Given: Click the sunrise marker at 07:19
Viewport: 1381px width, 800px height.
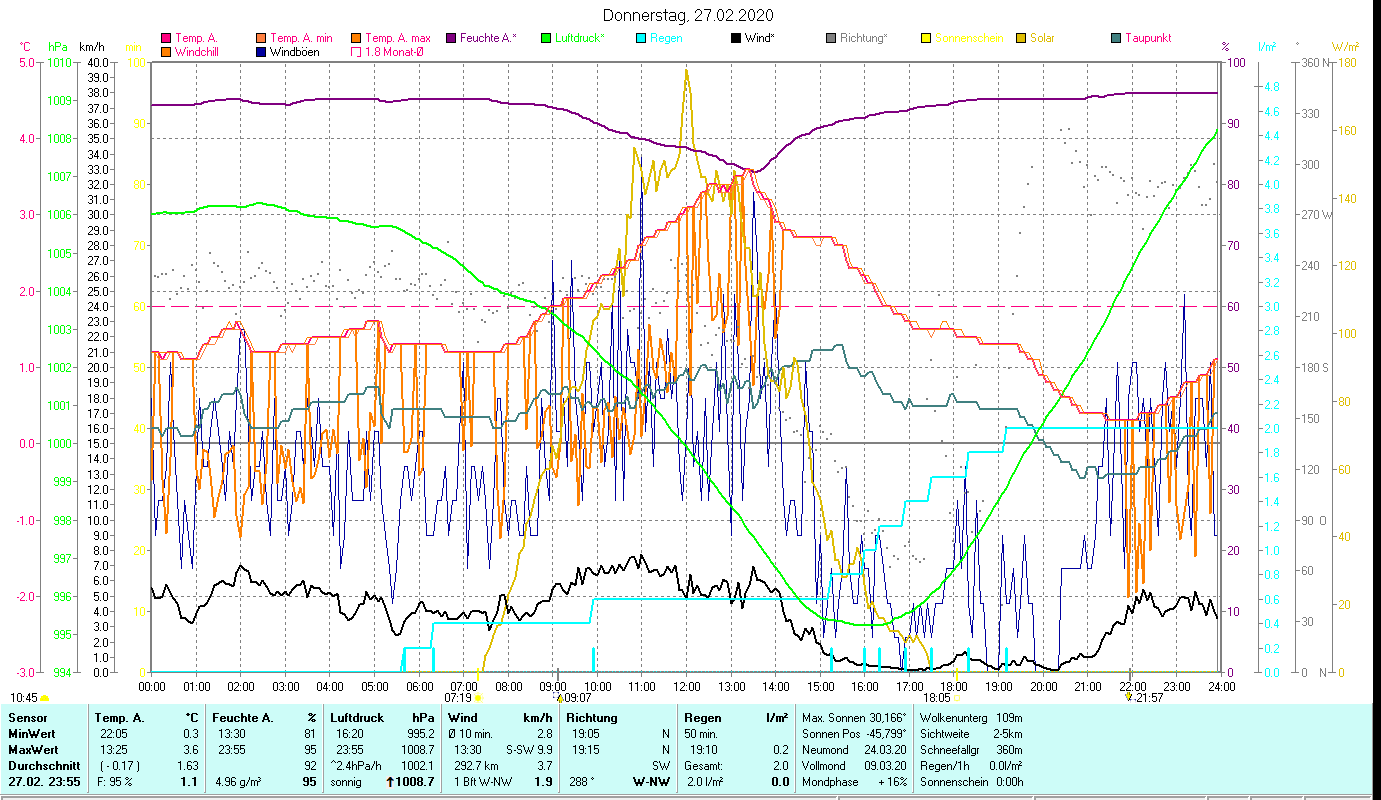Looking at the screenshot, I should point(477,697).
